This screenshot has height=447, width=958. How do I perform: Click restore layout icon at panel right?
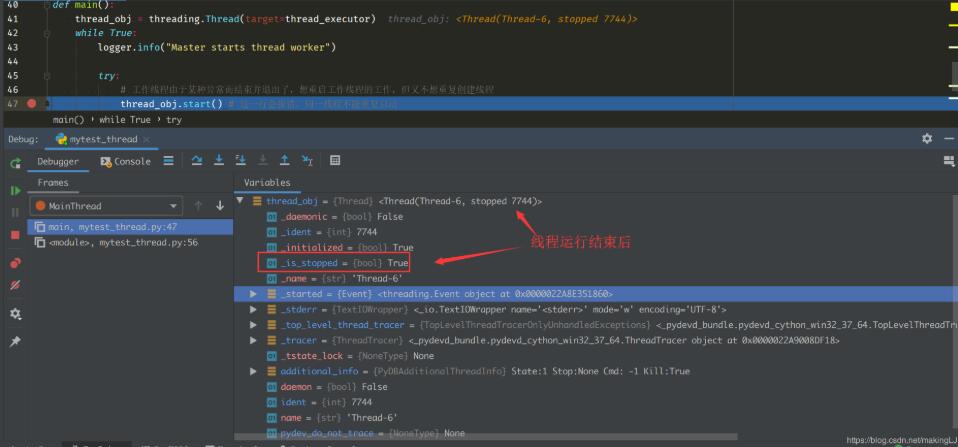coord(949,161)
